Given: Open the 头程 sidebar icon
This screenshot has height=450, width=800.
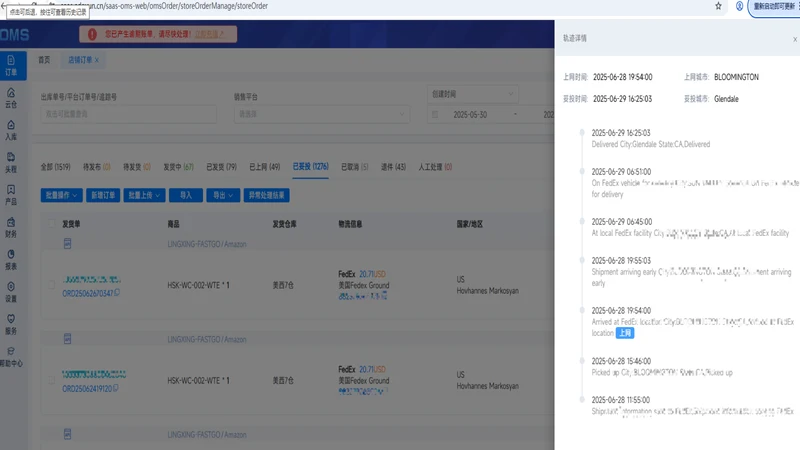Looking at the screenshot, I should (x=11, y=163).
